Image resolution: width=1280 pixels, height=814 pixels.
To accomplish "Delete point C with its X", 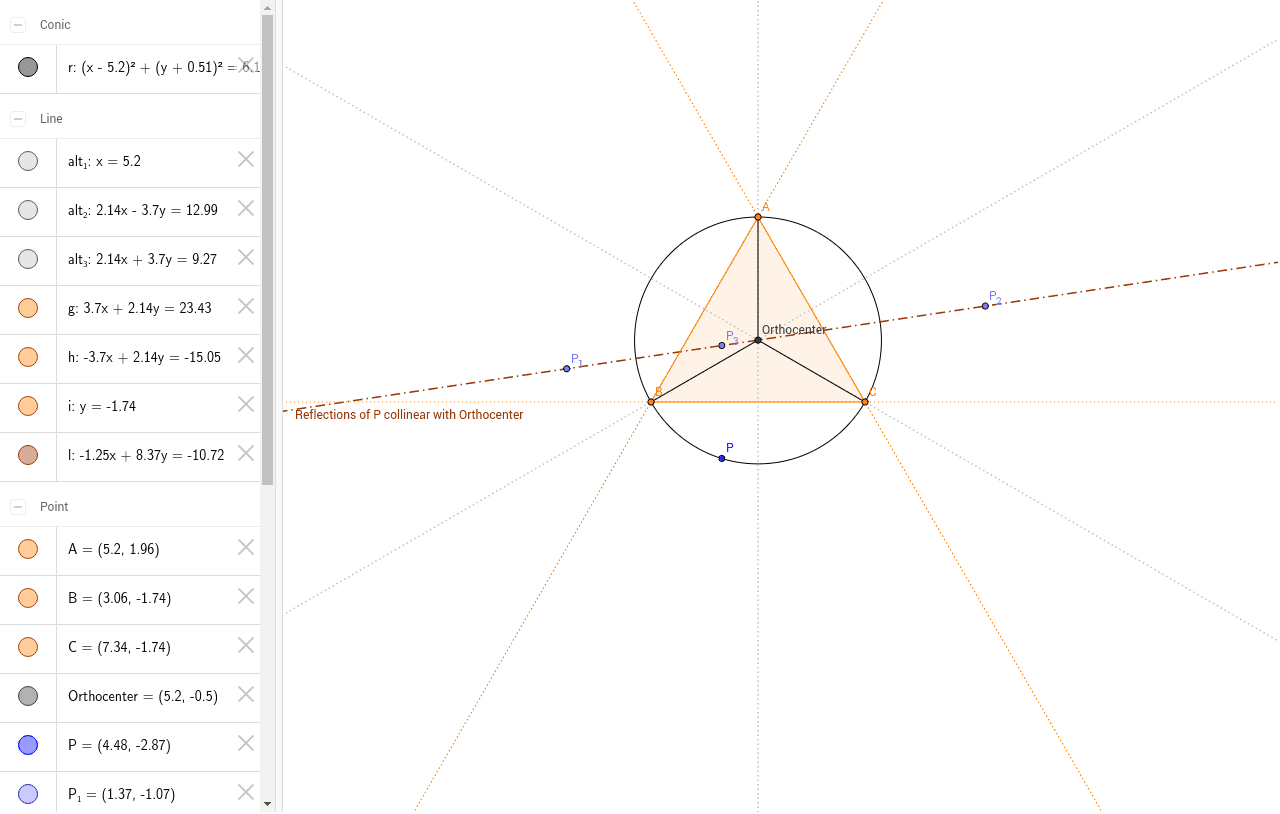I will (x=246, y=644).
